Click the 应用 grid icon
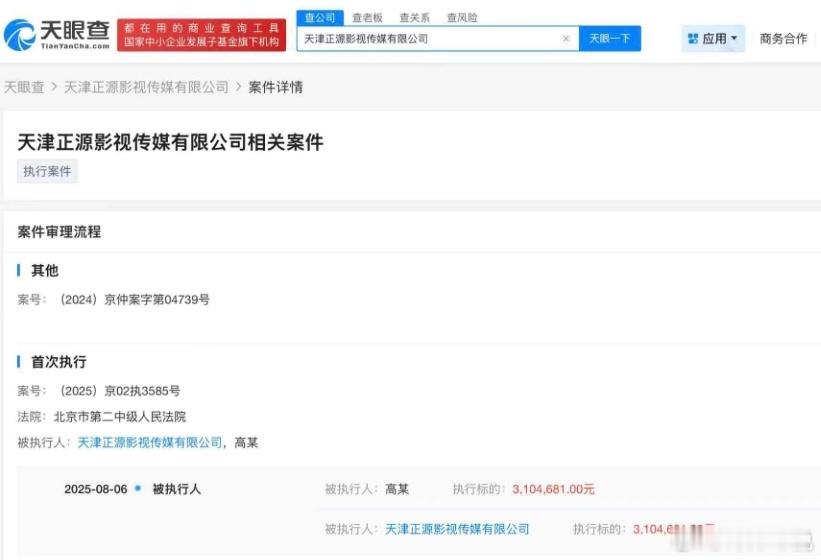This screenshot has height=560, width=821. click(x=693, y=39)
